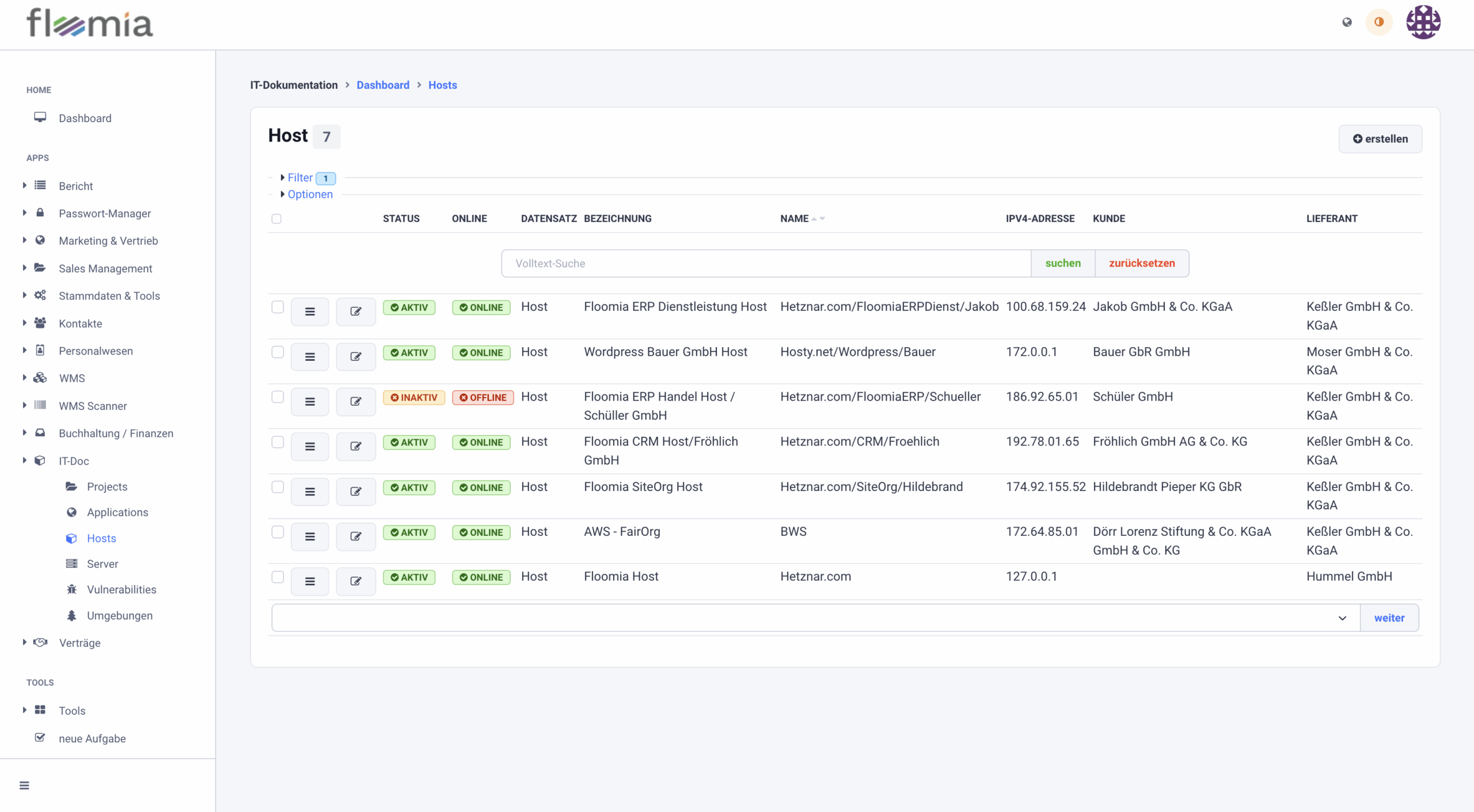Click the globe language icon in header

point(1347,22)
